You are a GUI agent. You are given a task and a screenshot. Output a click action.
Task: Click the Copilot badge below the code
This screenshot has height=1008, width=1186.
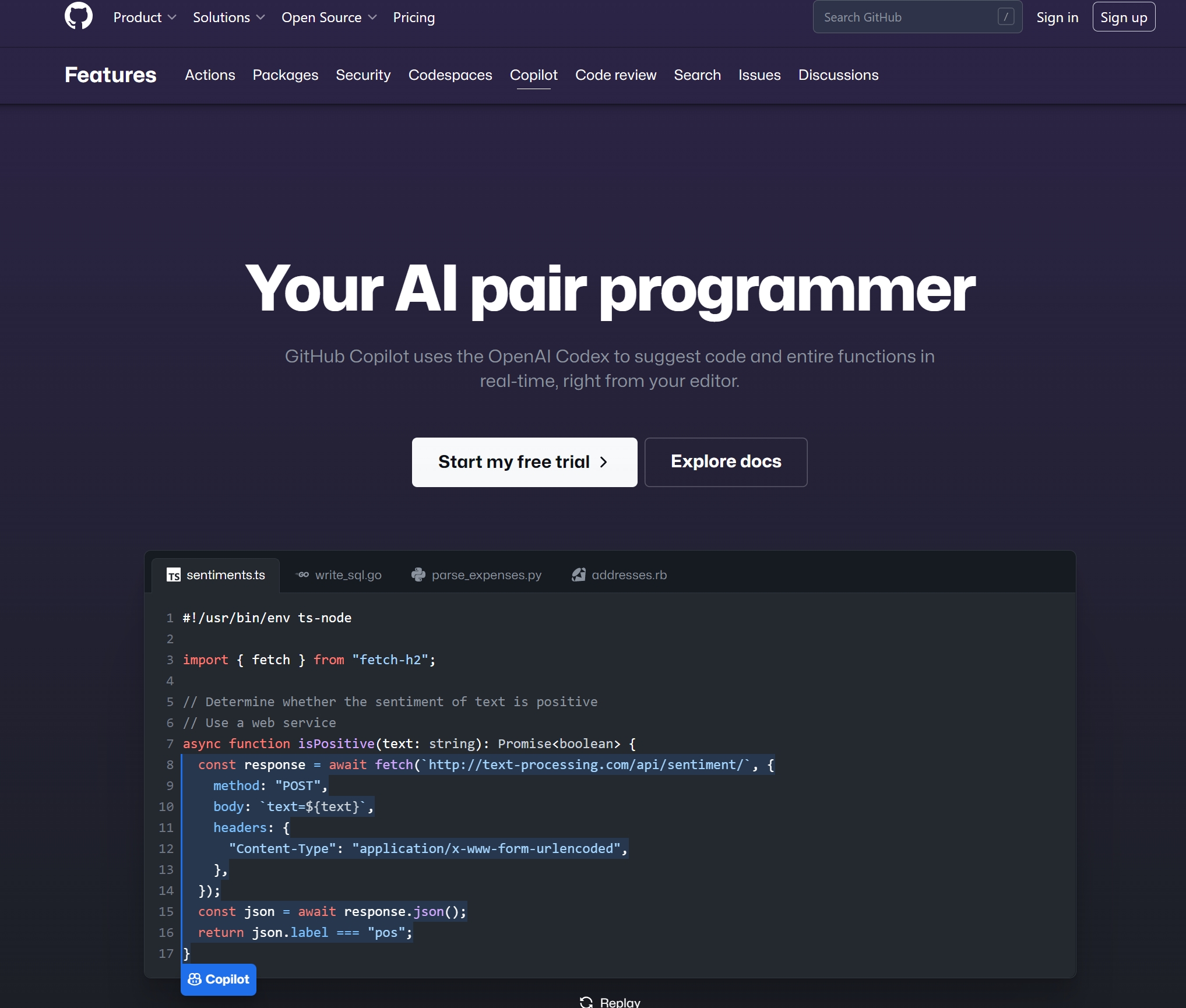point(218,979)
